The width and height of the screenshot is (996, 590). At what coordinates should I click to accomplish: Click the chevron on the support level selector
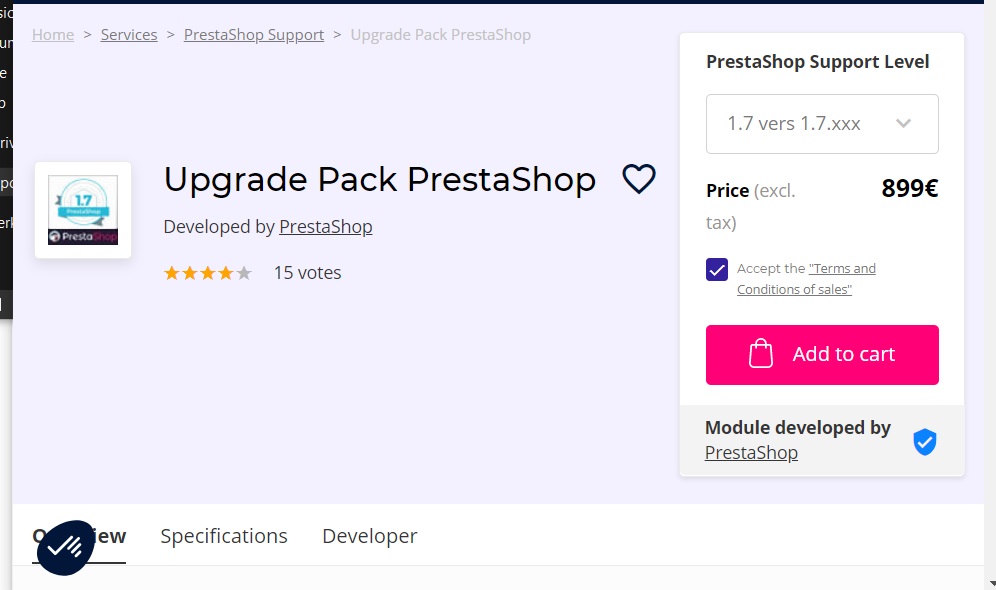(x=904, y=123)
